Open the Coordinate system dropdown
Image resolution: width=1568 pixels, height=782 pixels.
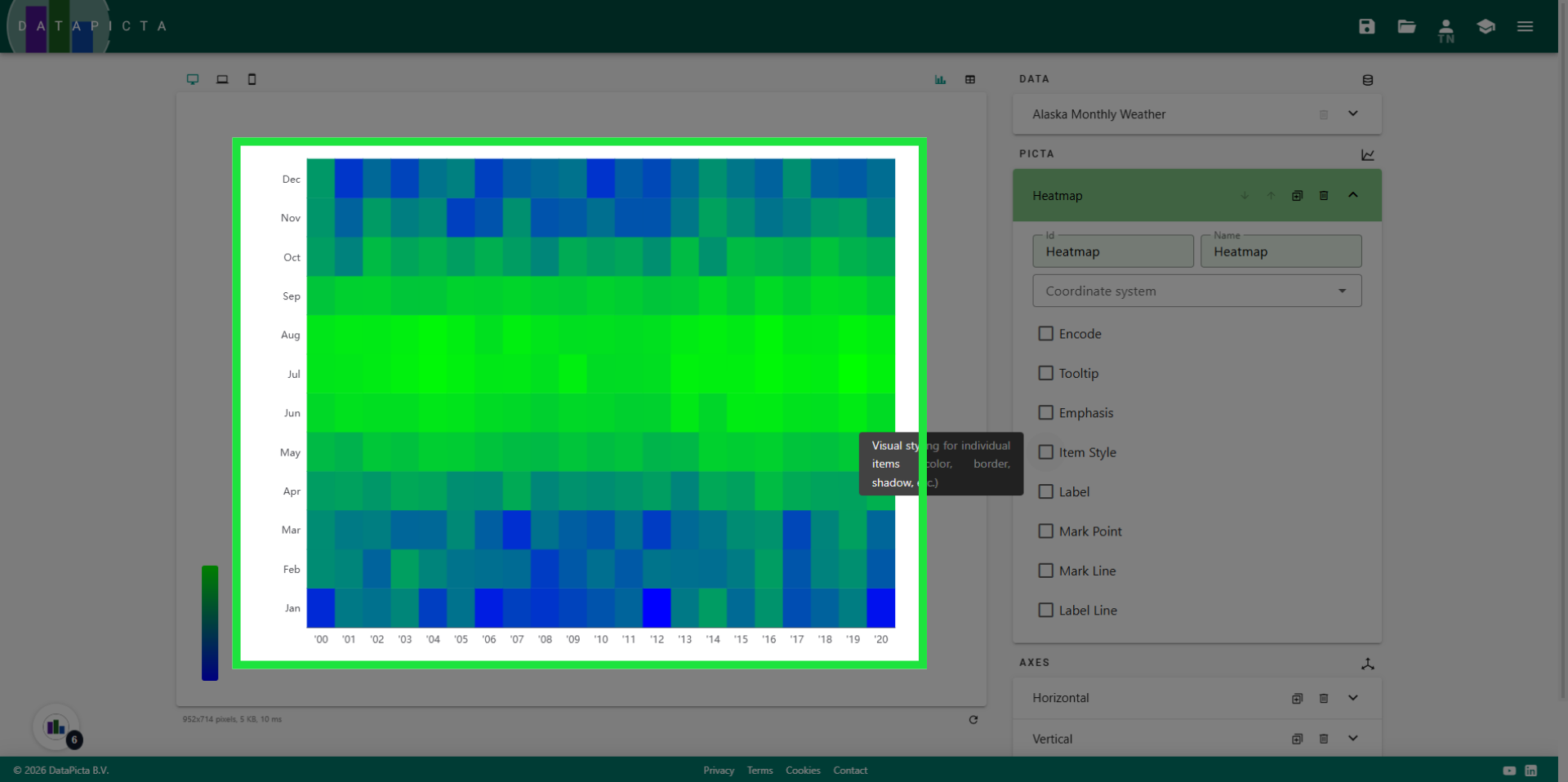pyautogui.click(x=1196, y=291)
